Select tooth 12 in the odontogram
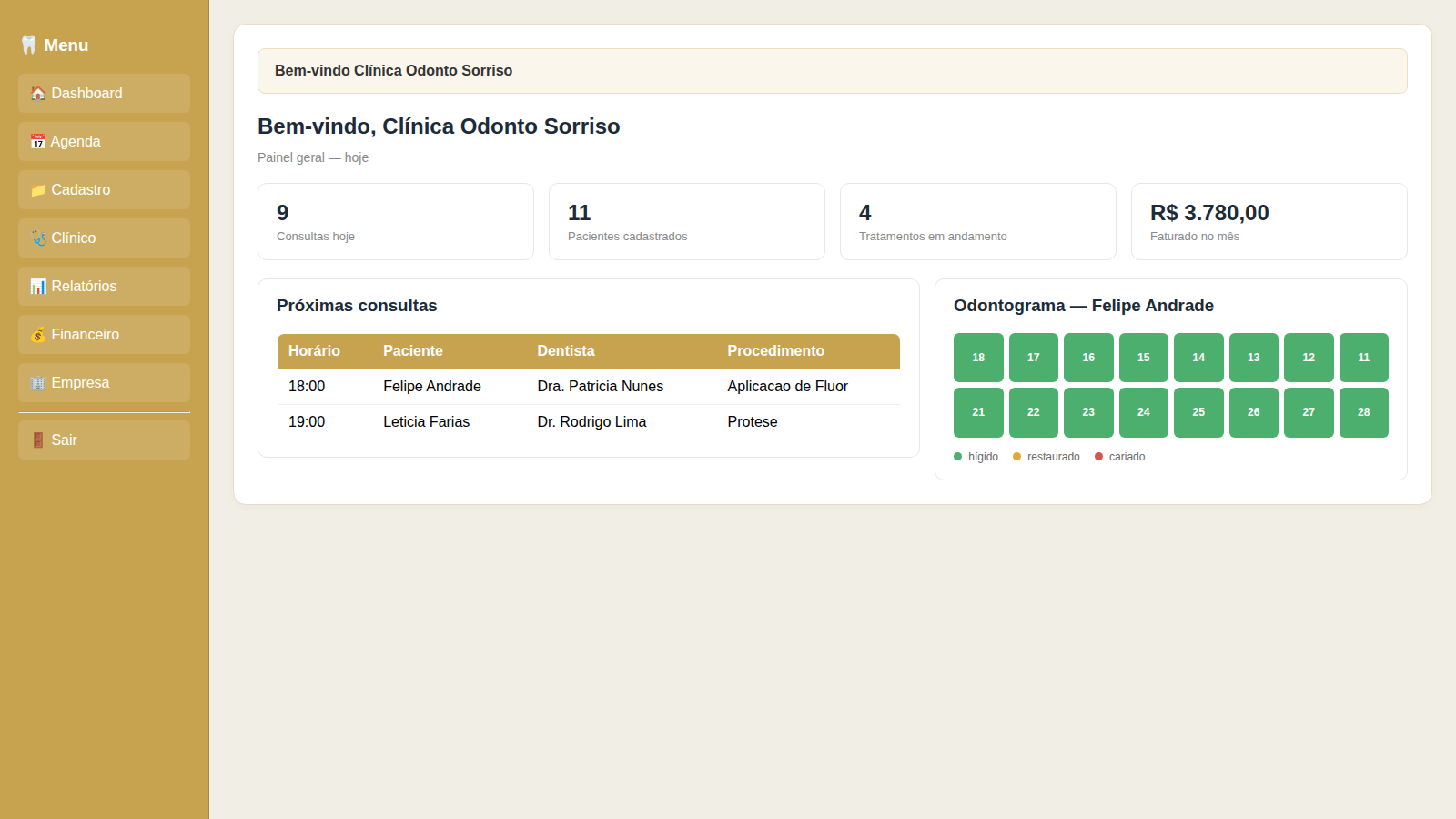The image size is (1456, 819). [x=1309, y=358]
